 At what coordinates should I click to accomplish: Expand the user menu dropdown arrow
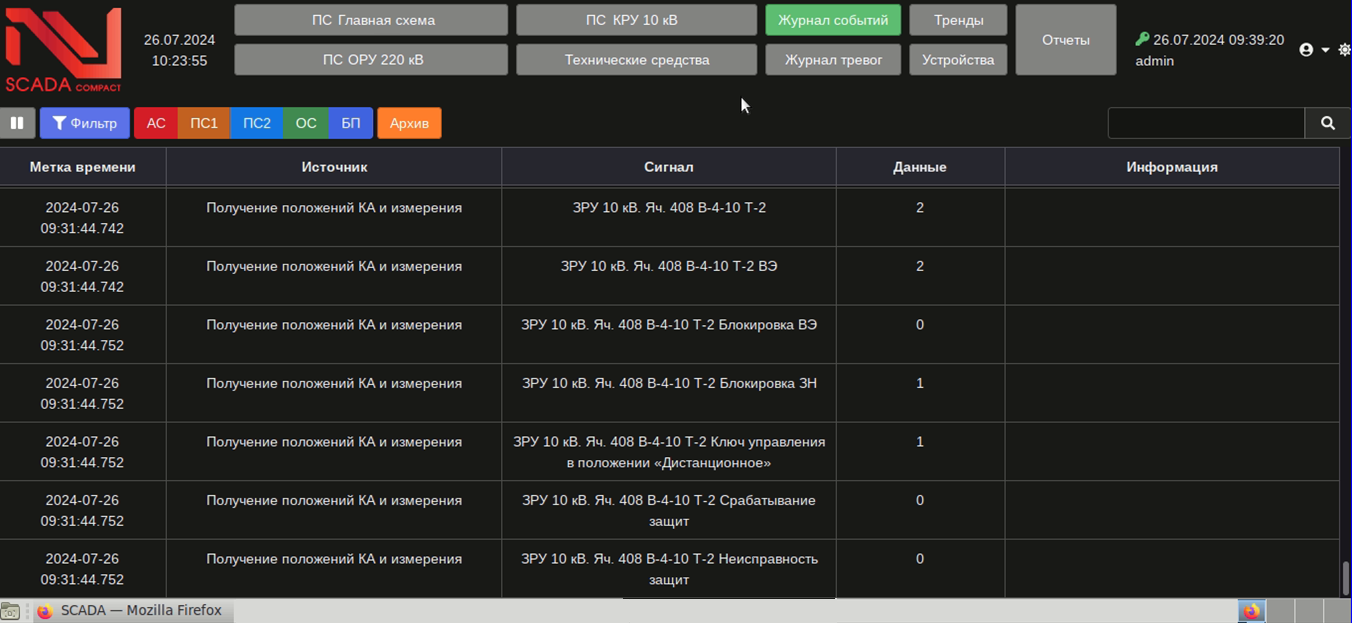click(1325, 50)
